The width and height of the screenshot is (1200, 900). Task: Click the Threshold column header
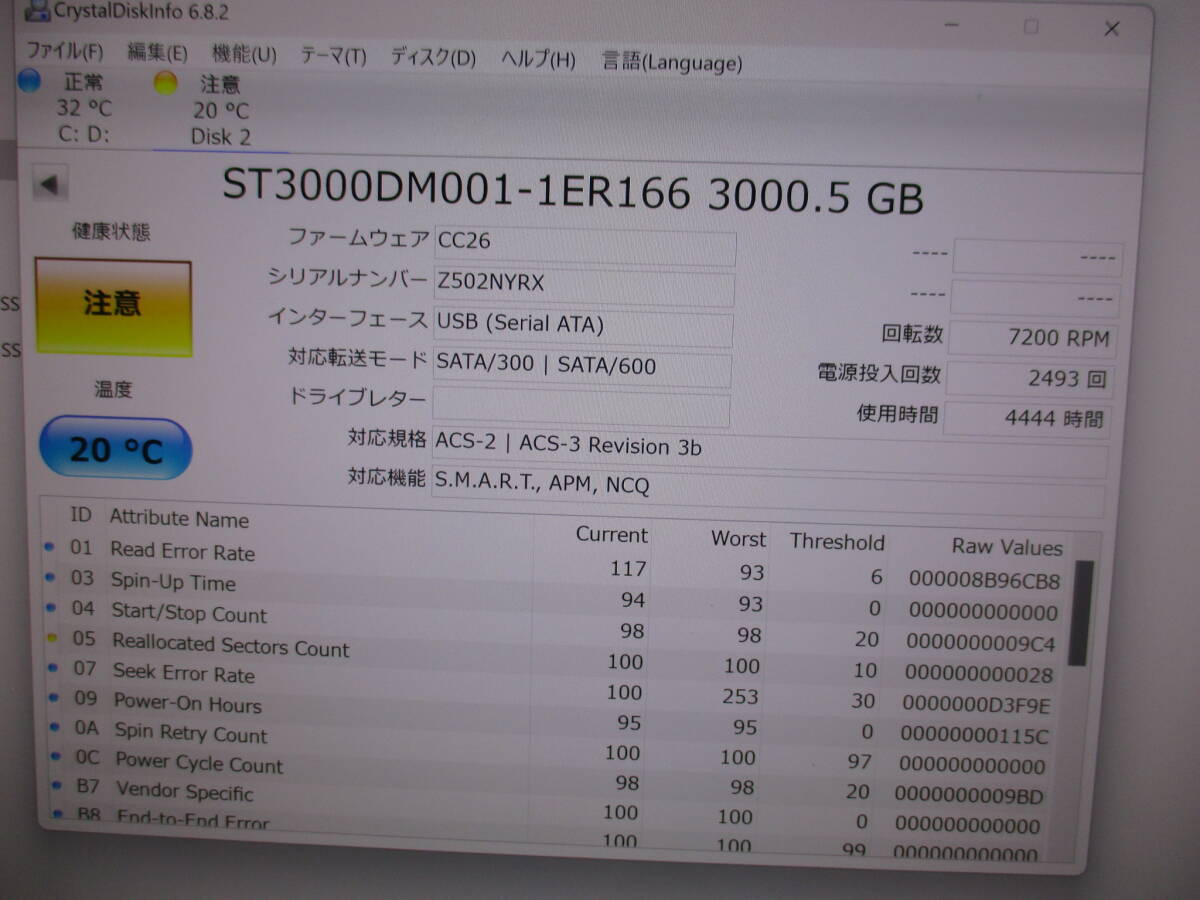(x=837, y=542)
